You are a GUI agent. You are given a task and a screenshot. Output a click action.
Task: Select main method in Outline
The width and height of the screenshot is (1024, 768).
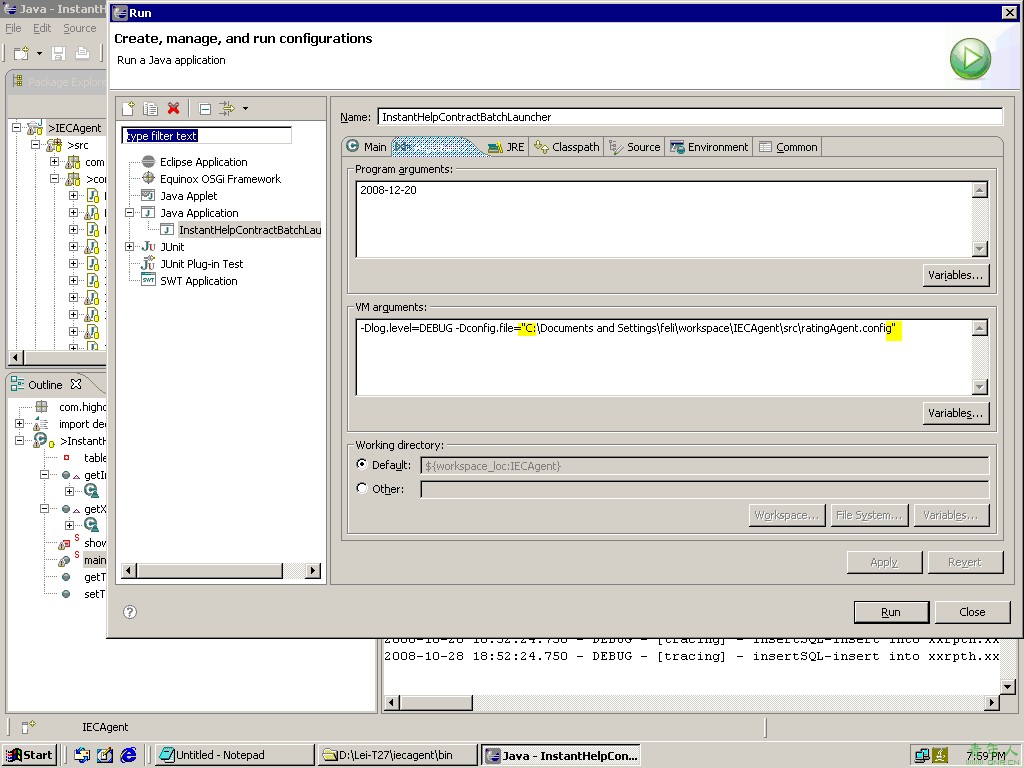[95, 560]
